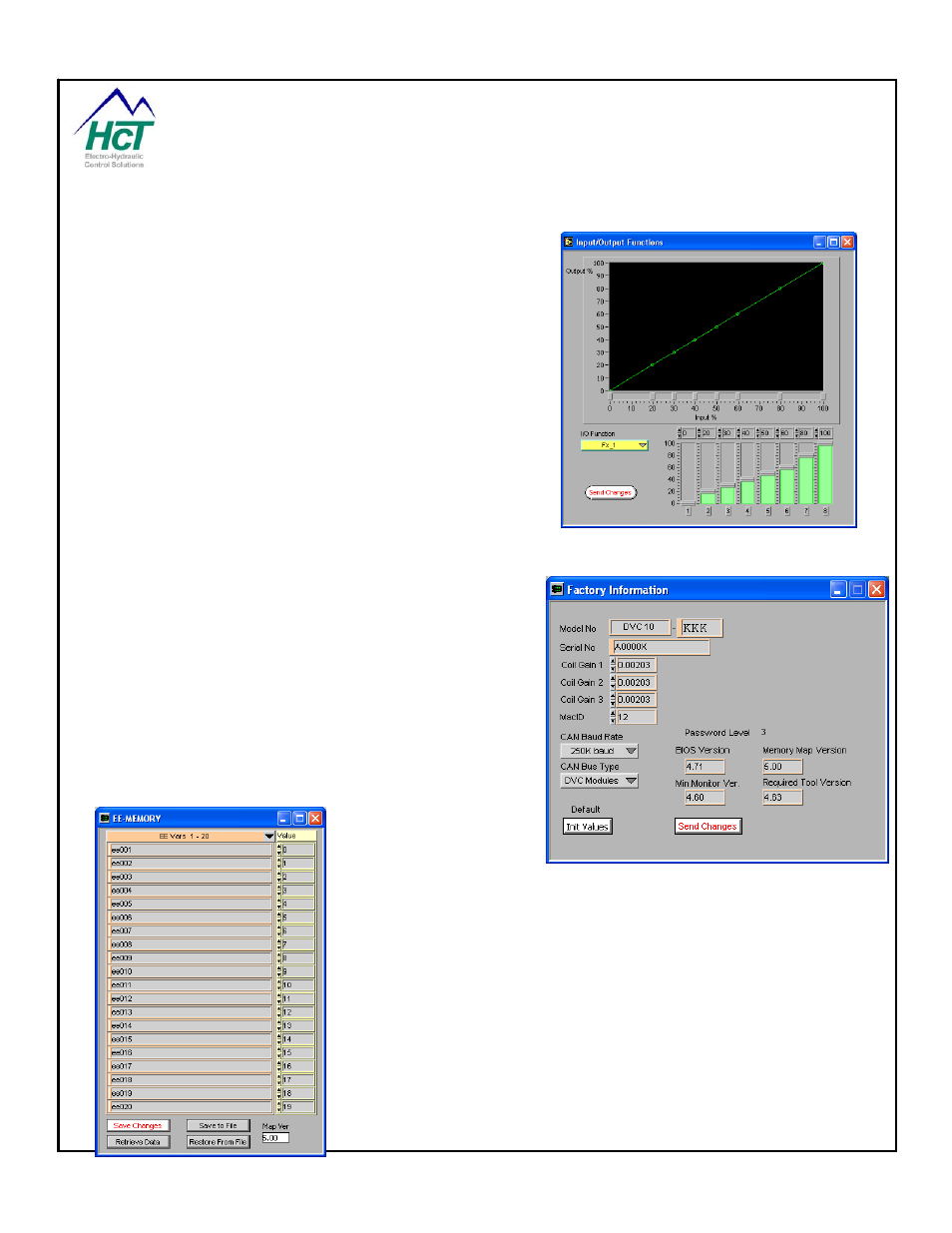Click the EE-MEMORY window title icon
Screen dimensions: 952x1233
104,818
